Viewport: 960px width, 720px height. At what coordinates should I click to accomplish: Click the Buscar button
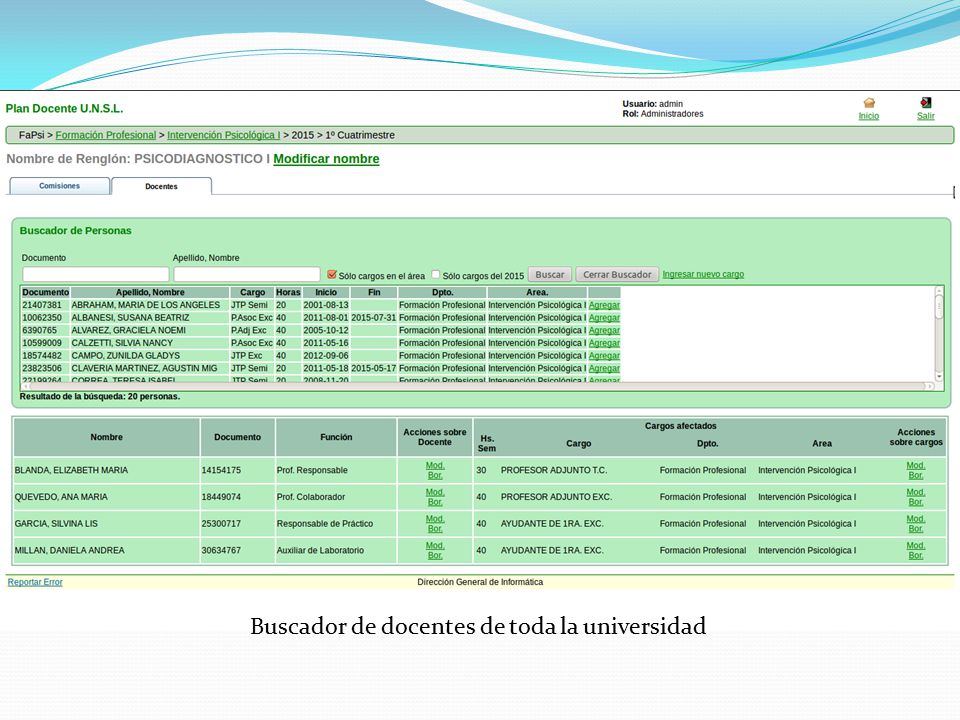click(x=550, y=274)
